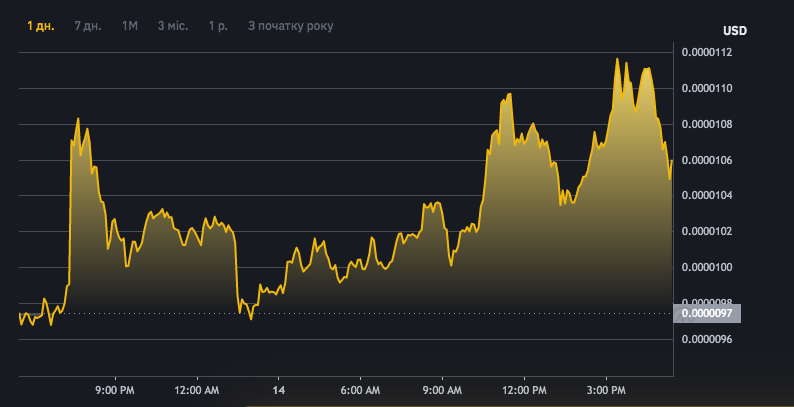Click the 6:00 AM time axis label

pos(360,389)
